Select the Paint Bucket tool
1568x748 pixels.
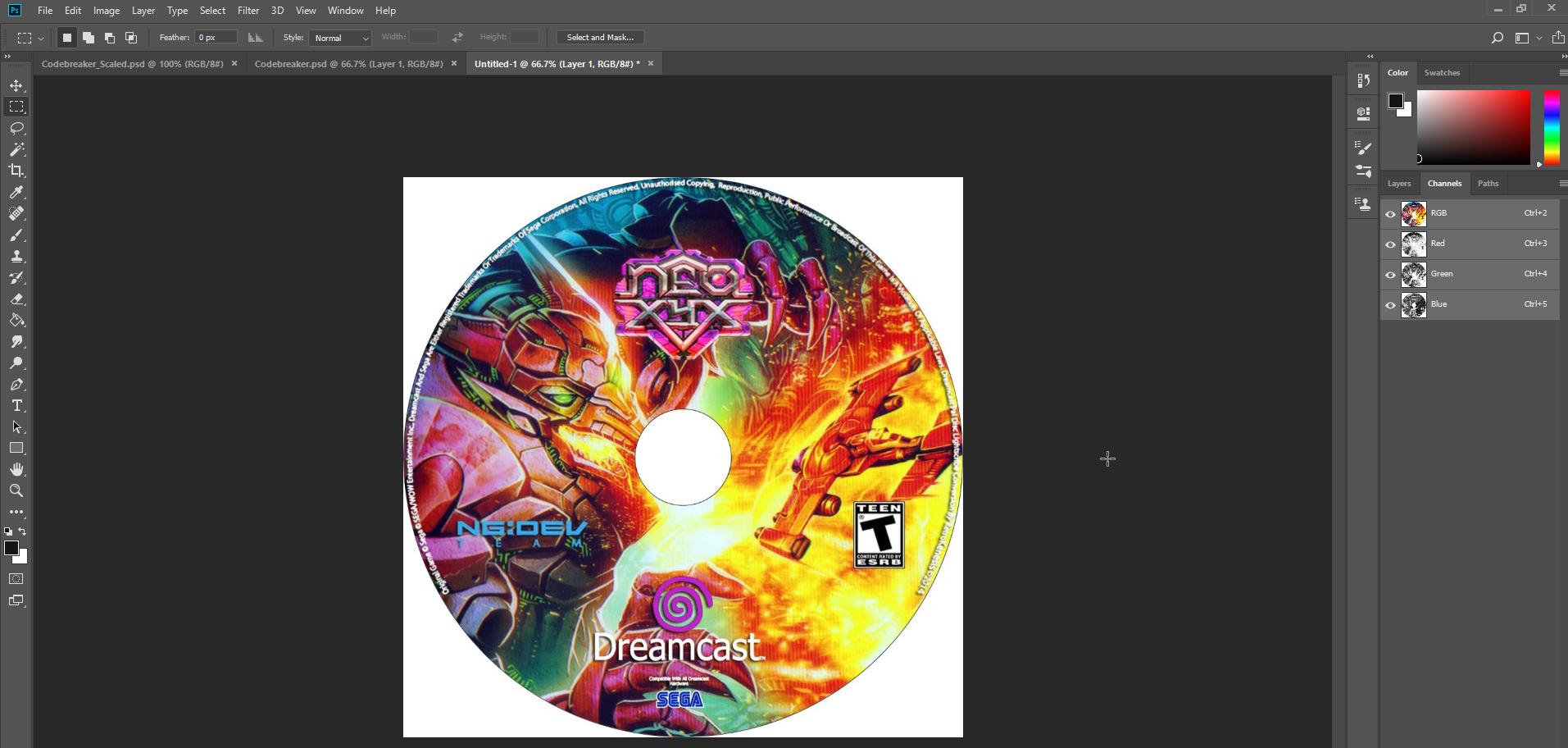16,320
